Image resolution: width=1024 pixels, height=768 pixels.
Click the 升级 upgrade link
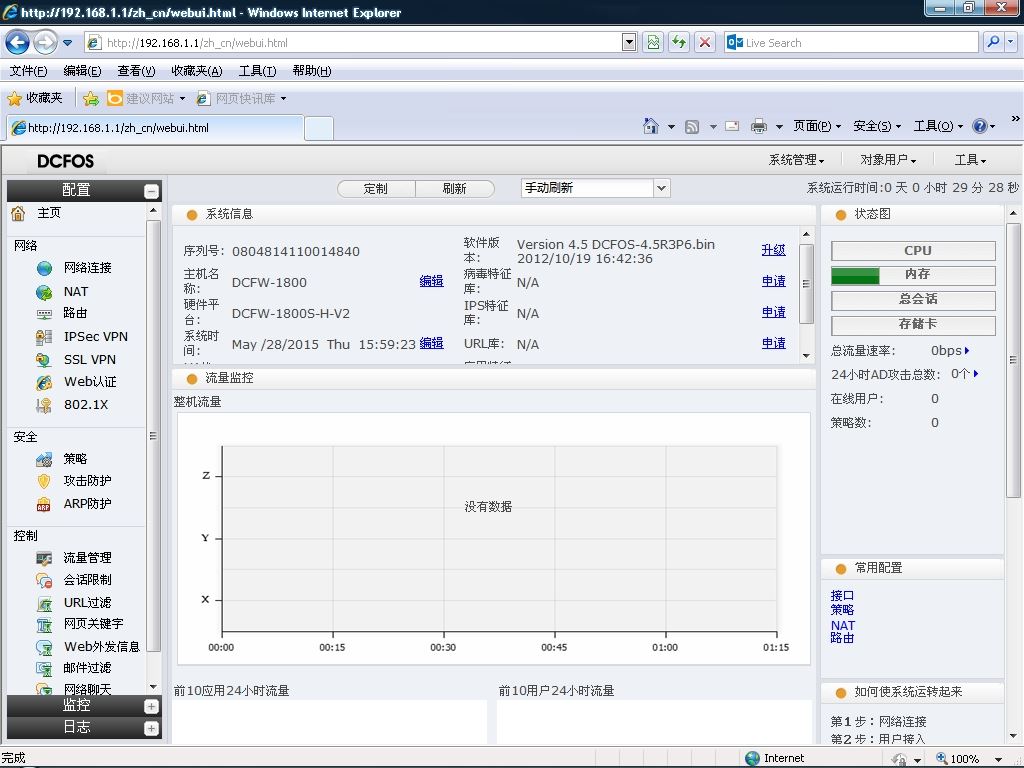pyautogui.click(x=773, y=249)
